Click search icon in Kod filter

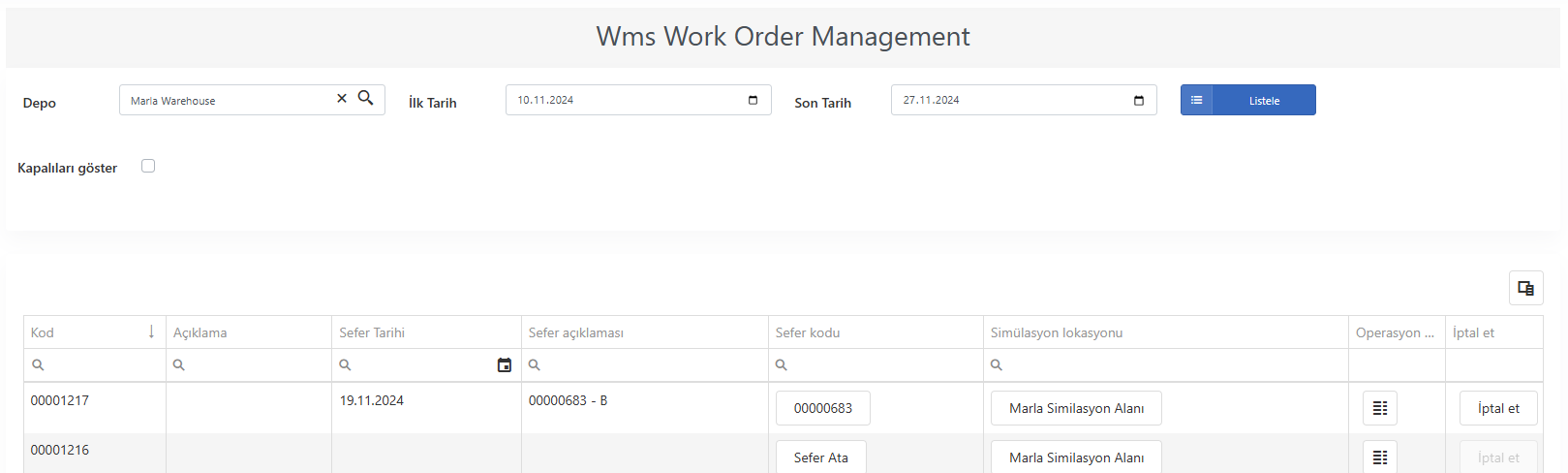(38, 365)
